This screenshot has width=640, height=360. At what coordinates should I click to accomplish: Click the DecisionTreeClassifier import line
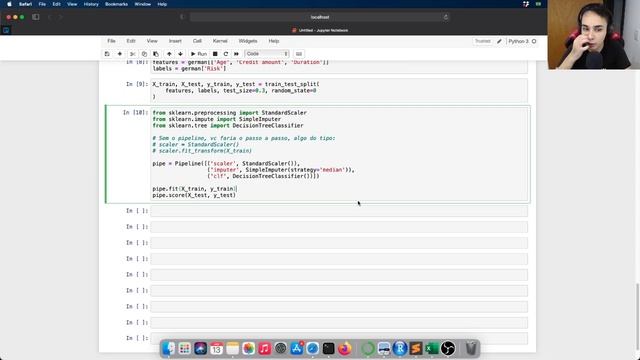pos(228,125)
